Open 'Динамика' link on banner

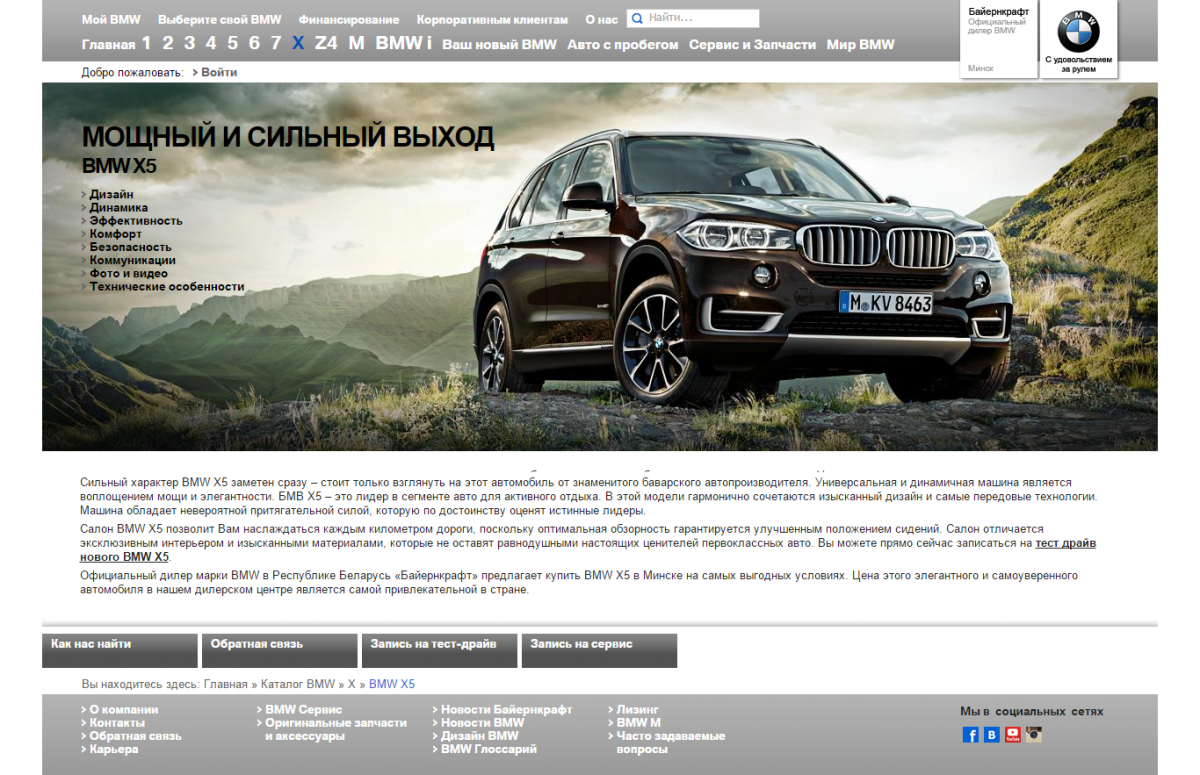click(x=118, y=207)
